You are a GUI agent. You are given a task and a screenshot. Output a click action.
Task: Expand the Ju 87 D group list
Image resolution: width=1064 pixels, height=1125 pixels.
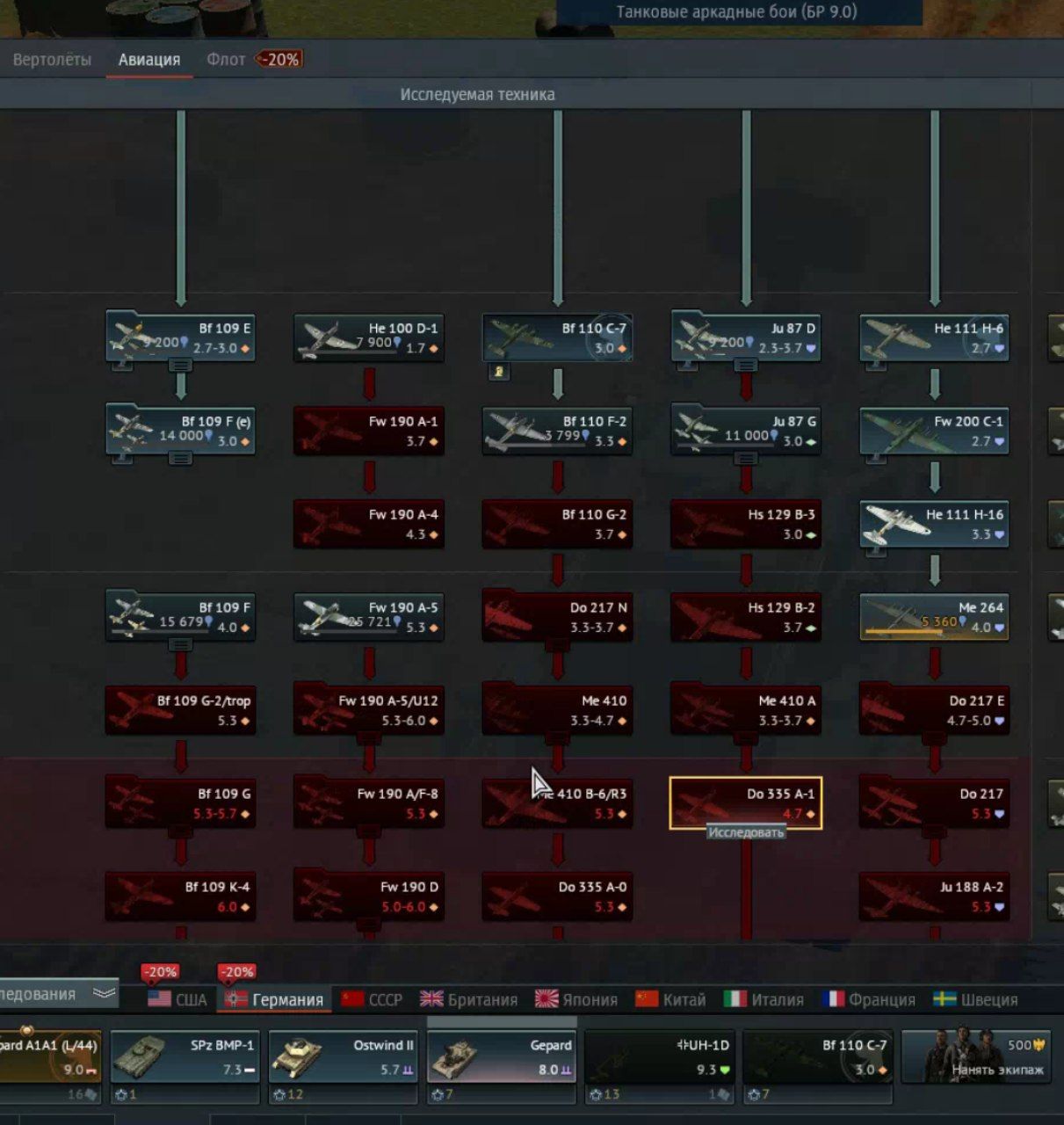point(746,366)
